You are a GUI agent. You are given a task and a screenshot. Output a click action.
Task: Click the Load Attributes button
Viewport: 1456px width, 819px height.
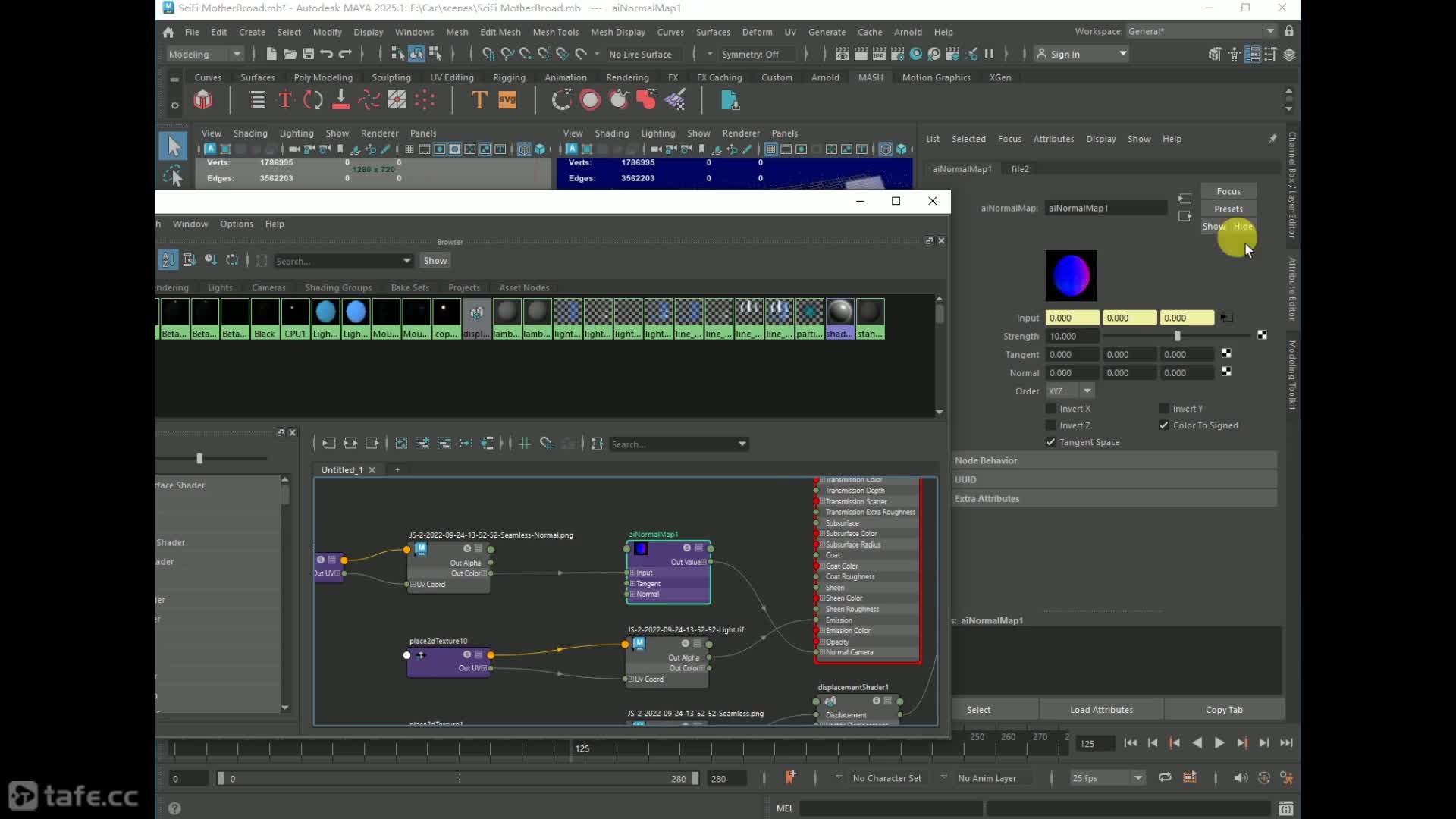point(1101,710)
